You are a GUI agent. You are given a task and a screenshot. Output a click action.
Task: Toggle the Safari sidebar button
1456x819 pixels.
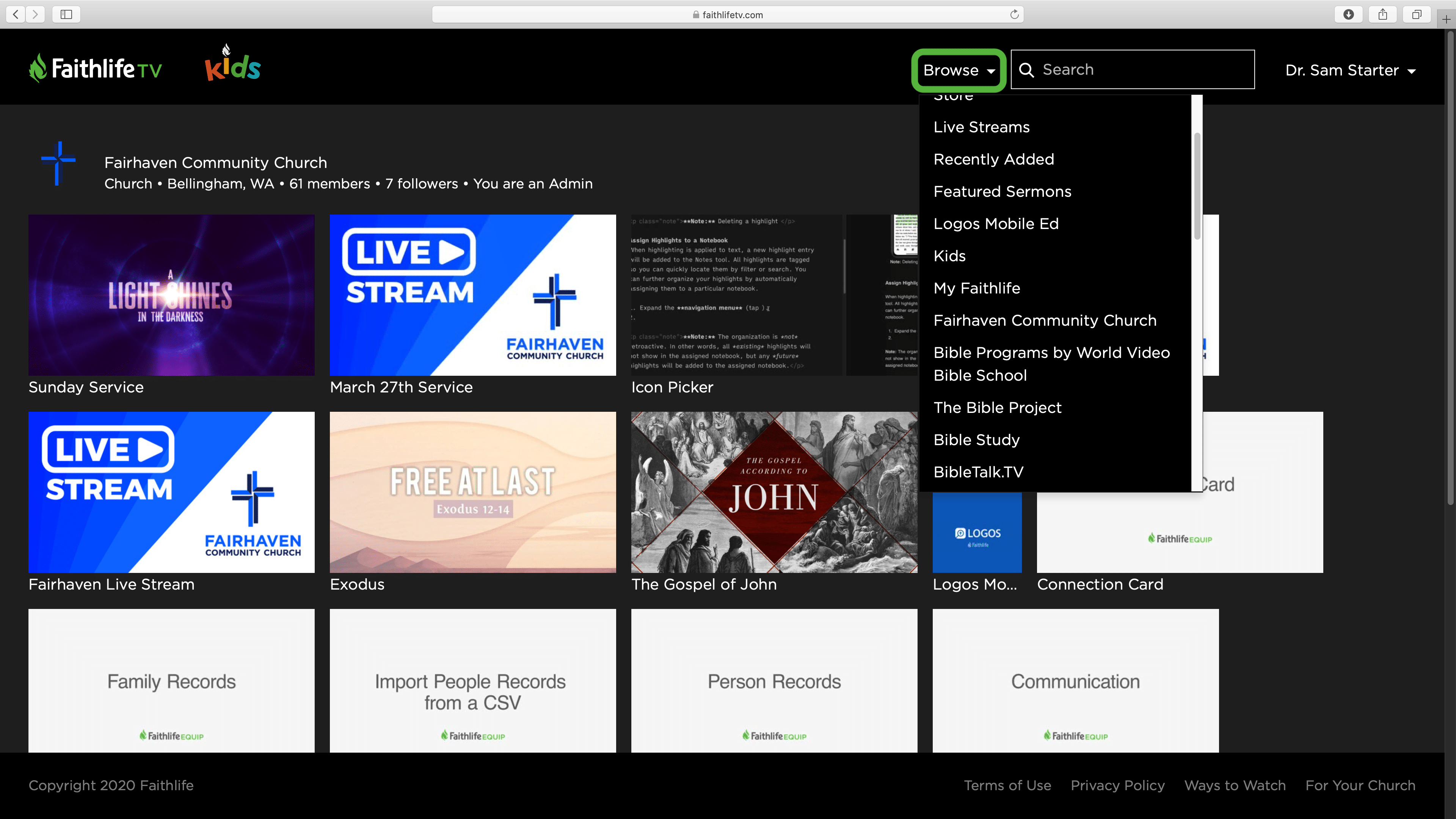[x=66, y=14]
